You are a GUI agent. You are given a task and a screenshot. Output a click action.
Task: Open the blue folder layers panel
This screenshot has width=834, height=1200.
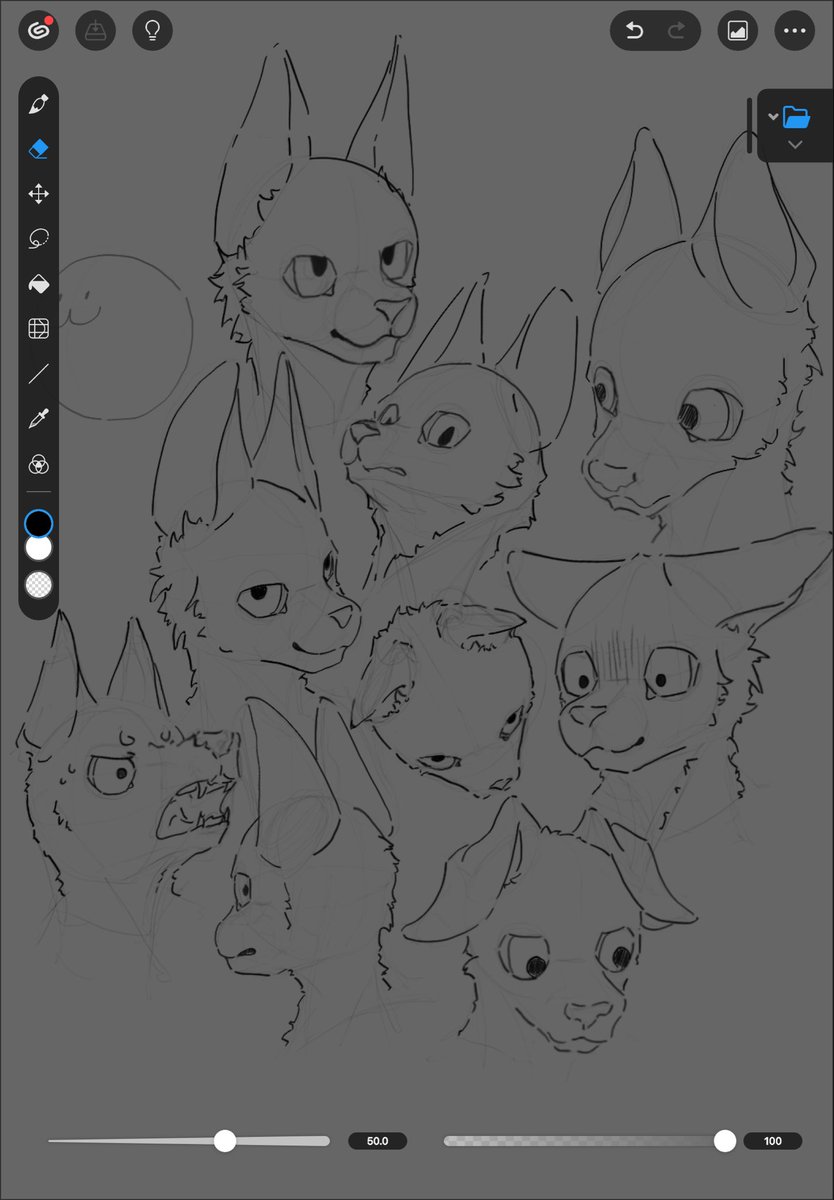coord(797,117)
